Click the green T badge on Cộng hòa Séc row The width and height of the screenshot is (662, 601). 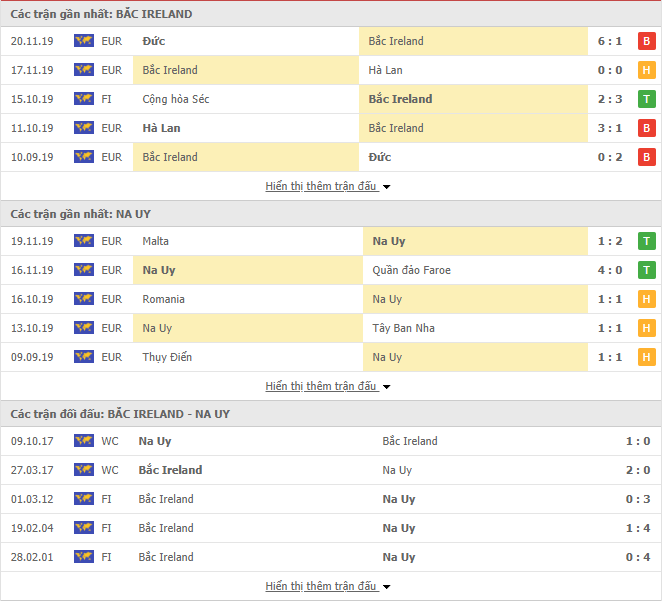tap(646, 99)
